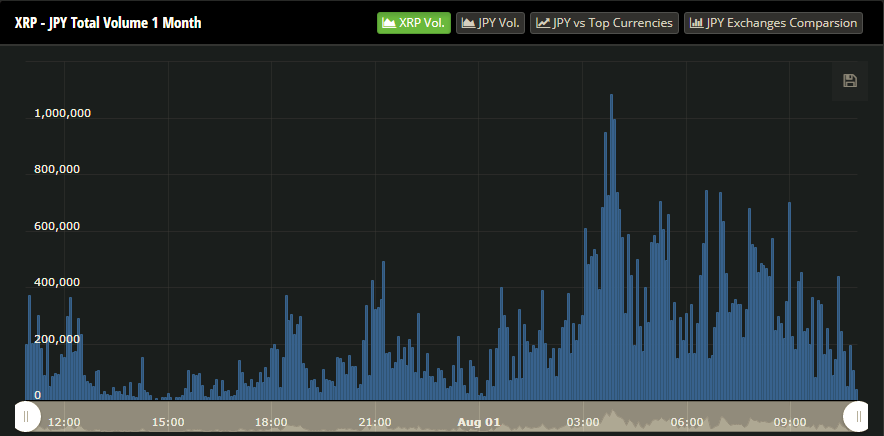Click the 1,000,000 y-axis label
Viewport: 884px width, 436px height.
63,113
